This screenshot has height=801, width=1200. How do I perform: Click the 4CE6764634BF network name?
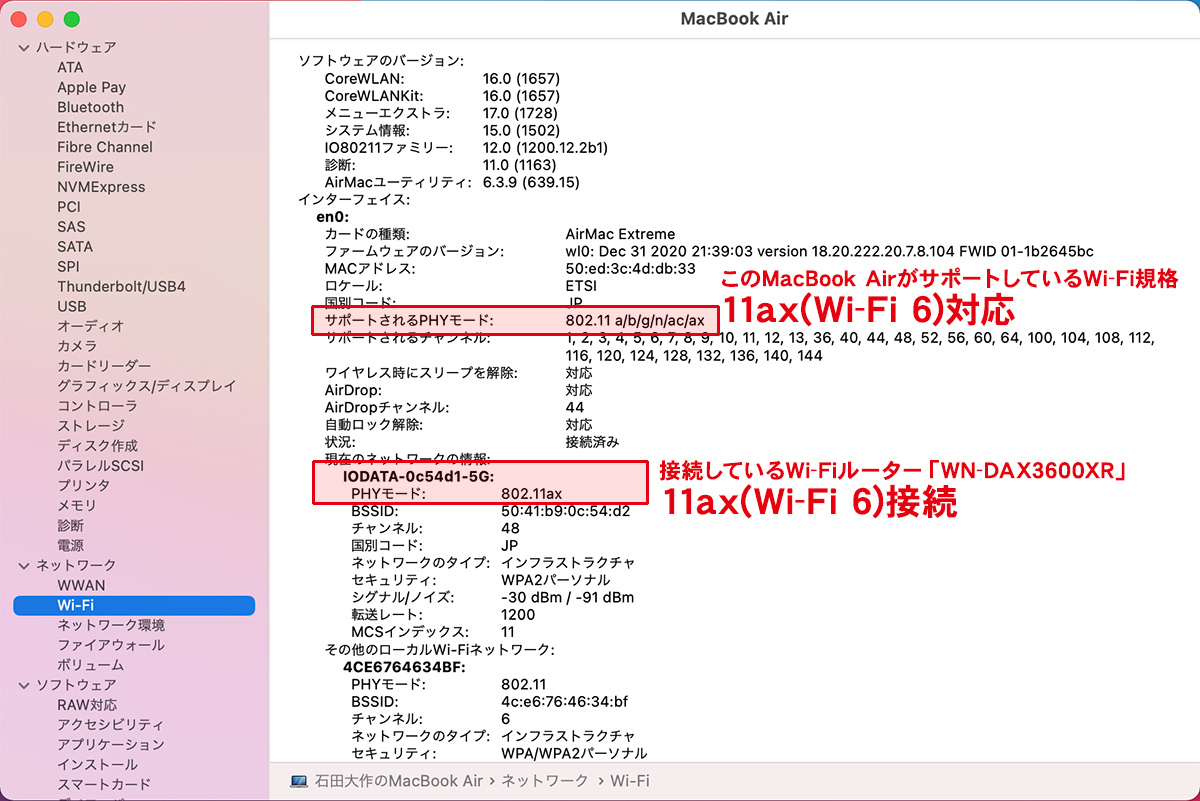[x=404, y=667]
